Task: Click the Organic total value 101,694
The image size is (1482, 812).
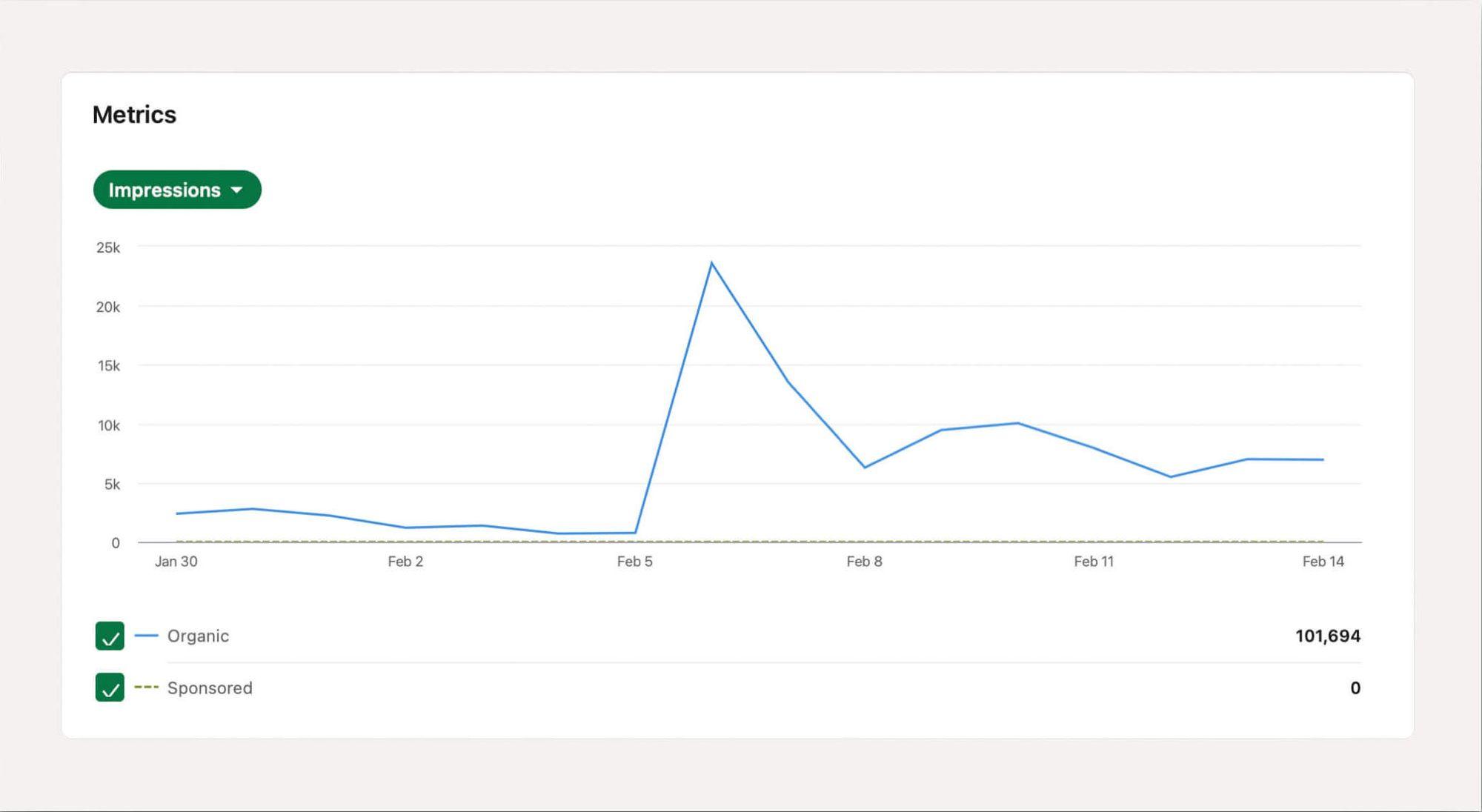Action: click(x=1328, y=636)
